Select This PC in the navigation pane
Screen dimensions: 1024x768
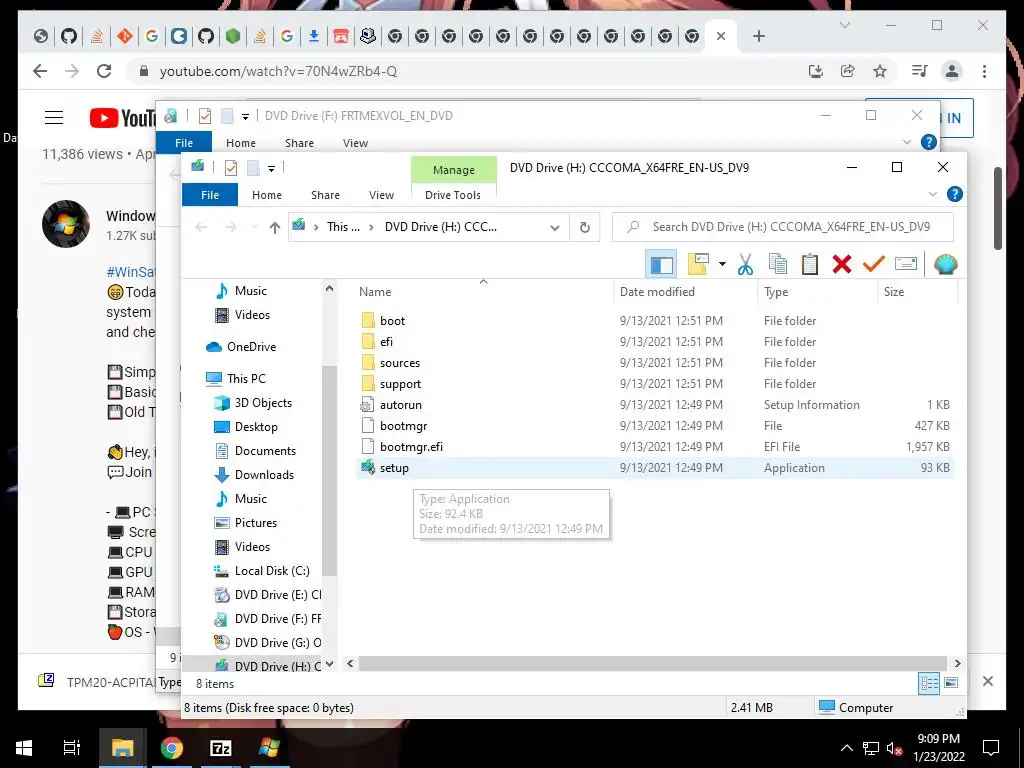pyautogui.click(x=246, y=379)
